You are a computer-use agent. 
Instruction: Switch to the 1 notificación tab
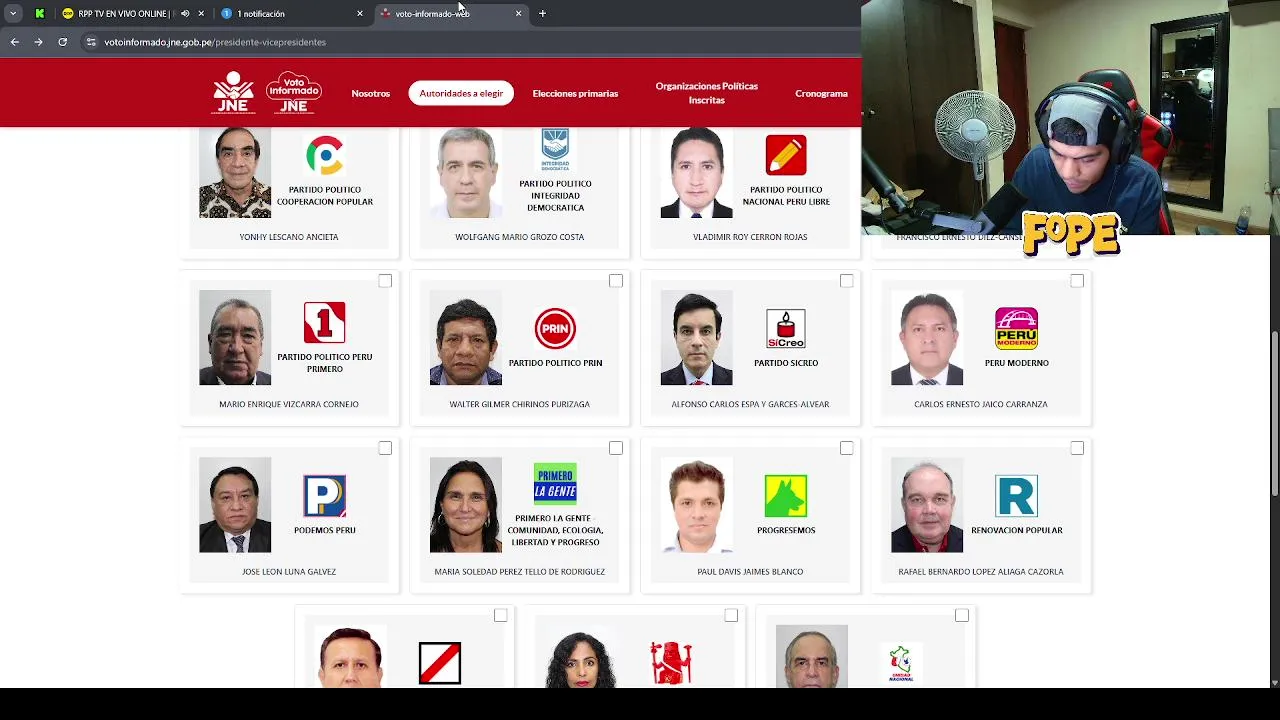(x=292, y=14)
